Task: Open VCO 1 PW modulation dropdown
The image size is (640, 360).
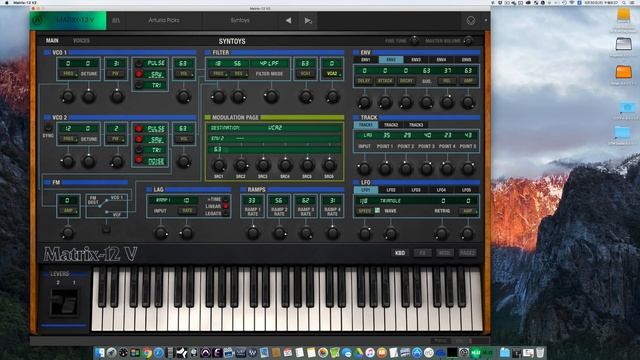Action: [116, 74]
